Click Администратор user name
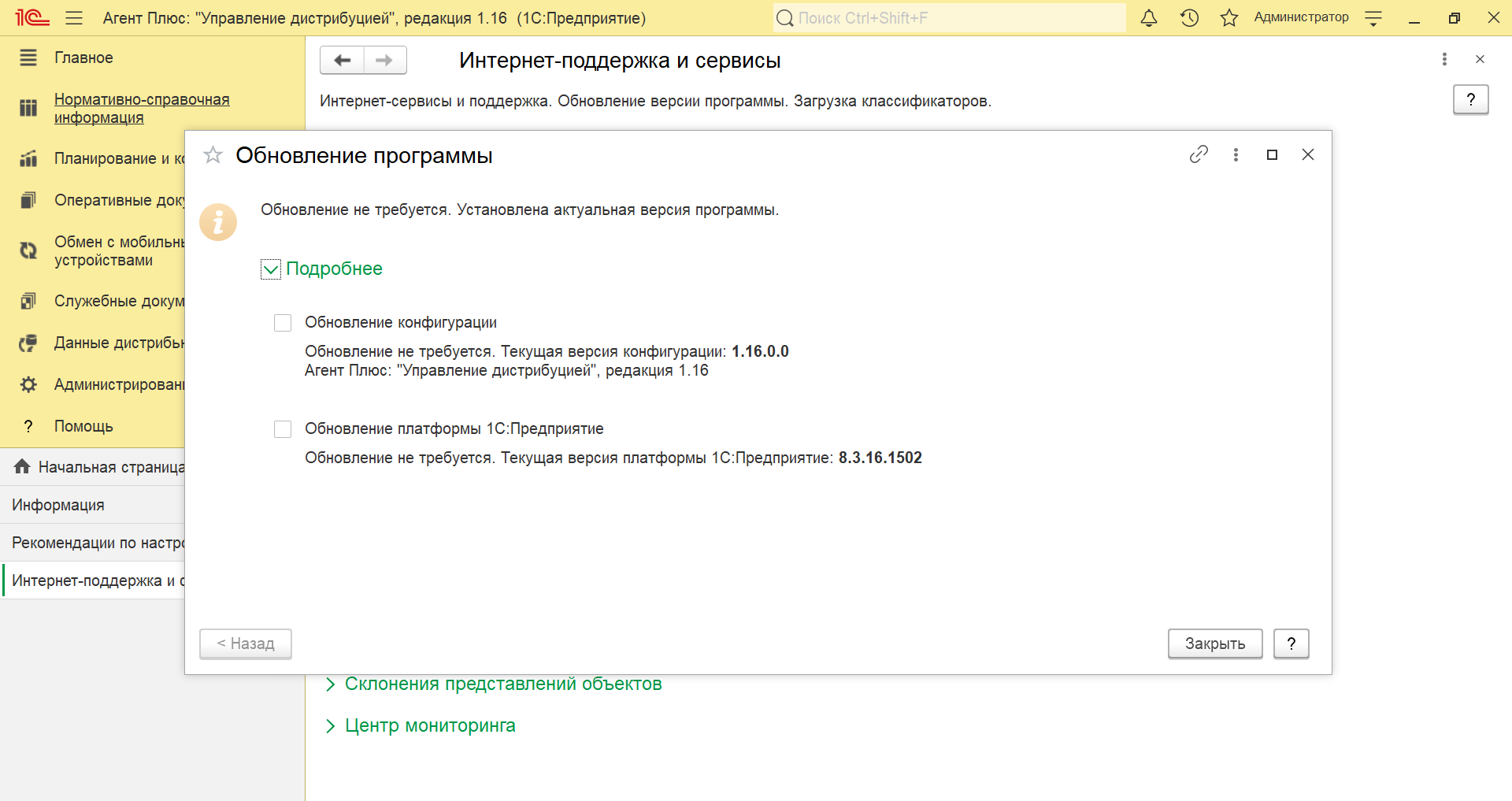Viewport: 1512px width, 801px height. point(1301,17)
